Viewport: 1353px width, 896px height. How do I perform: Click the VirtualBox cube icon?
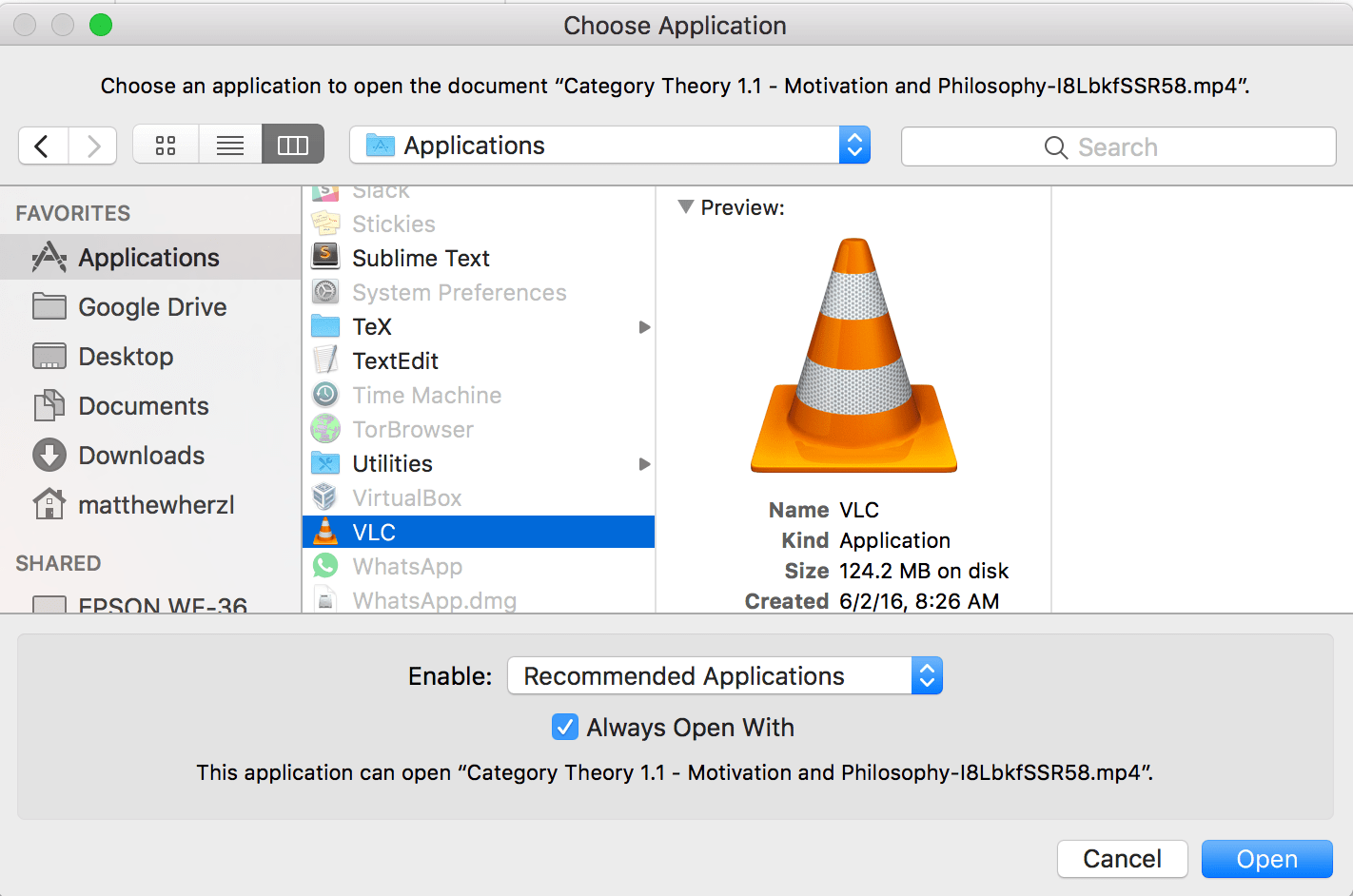(x=325, y=497)
